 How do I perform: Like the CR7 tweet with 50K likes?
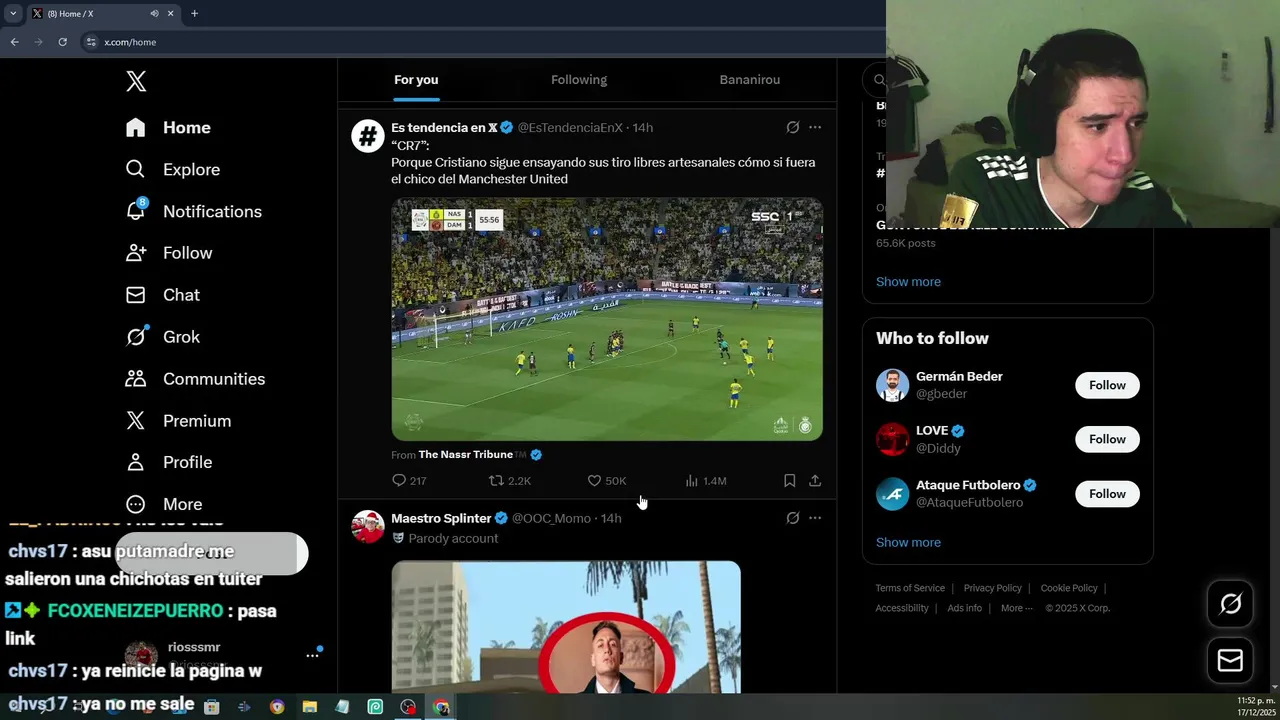(x=606, y=481)
